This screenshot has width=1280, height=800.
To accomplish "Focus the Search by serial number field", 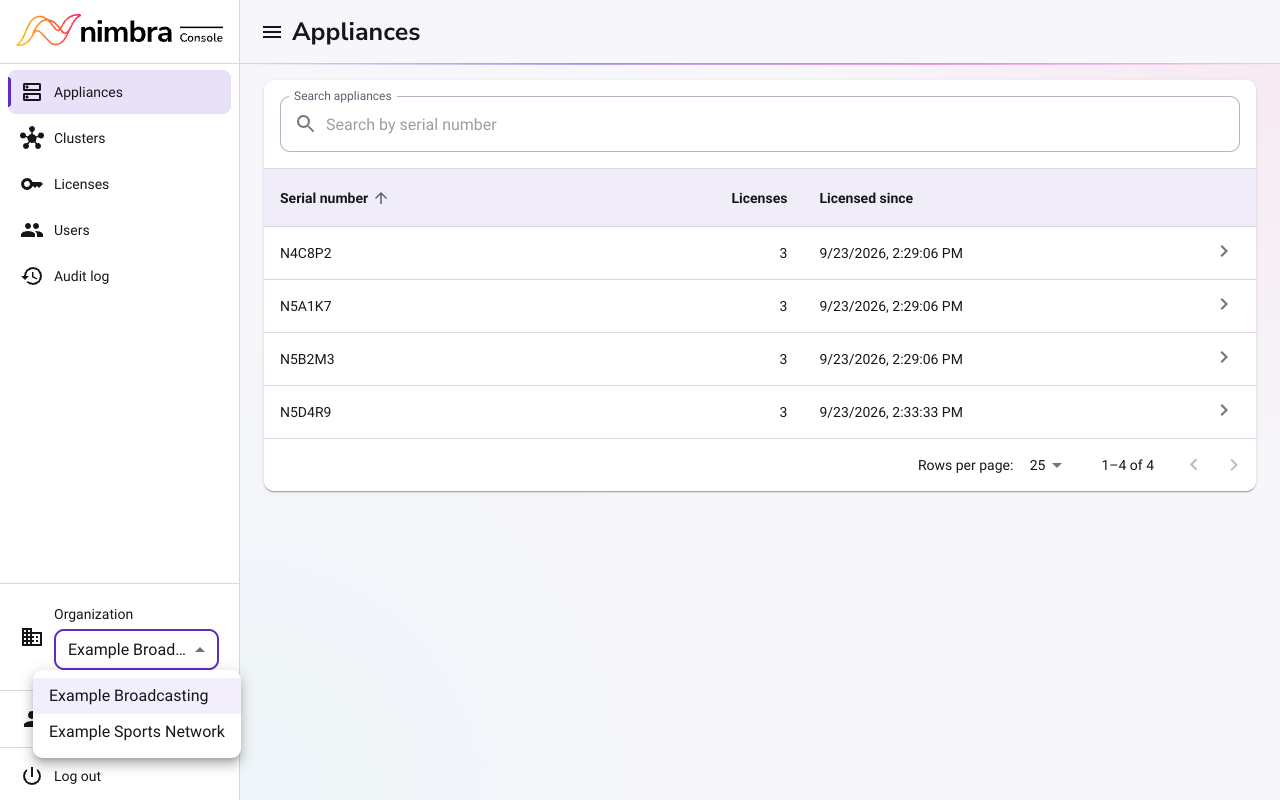I will pos(760,124).
